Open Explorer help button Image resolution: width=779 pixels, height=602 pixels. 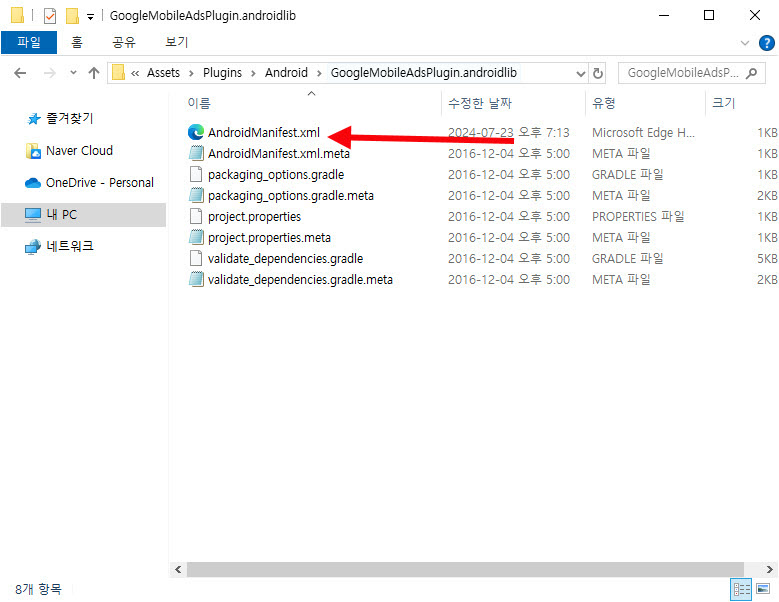click(x=767, y=43)
